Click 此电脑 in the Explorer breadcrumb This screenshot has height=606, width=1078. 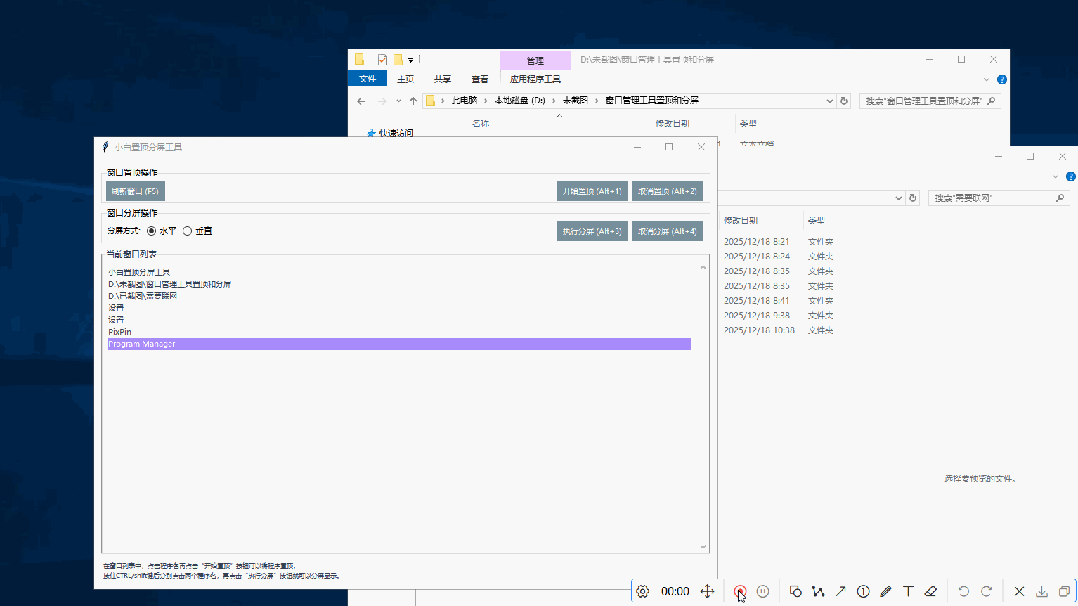pos(464,100)
